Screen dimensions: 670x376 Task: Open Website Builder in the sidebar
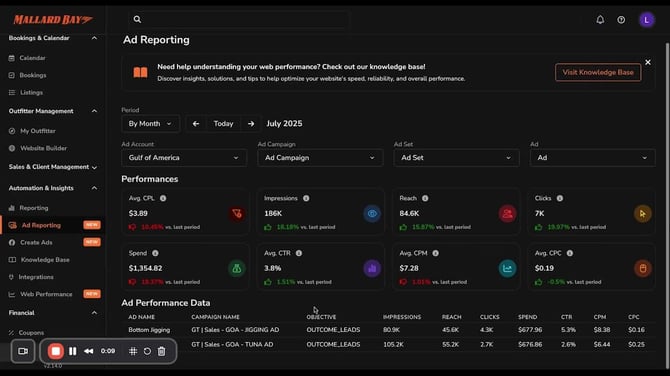click(44, 148)
